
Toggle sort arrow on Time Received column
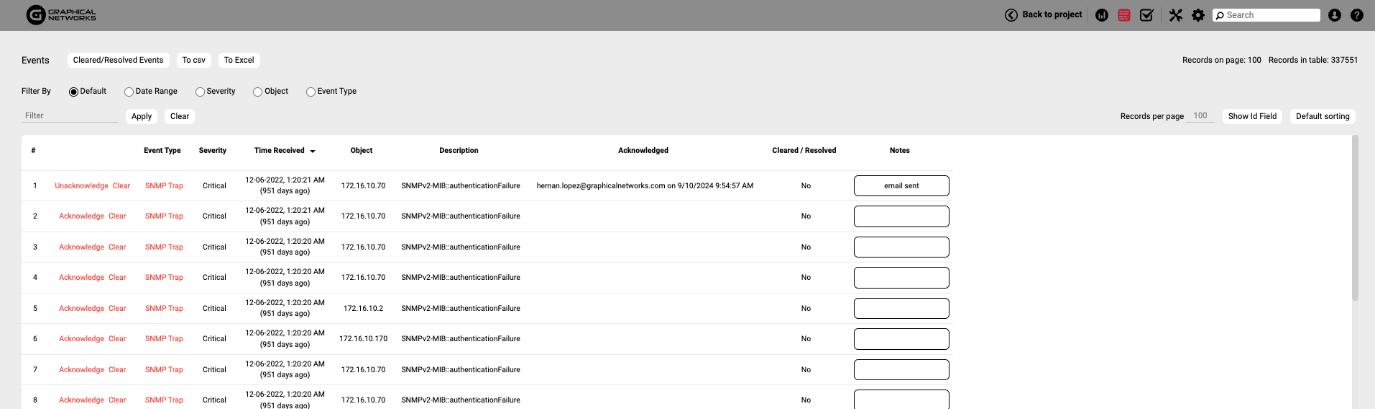[312, 151]
